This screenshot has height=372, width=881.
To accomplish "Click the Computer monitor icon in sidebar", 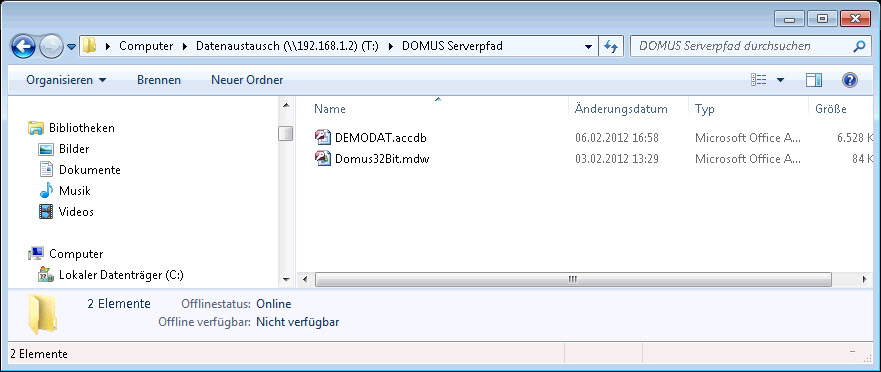I will point(36,254).
